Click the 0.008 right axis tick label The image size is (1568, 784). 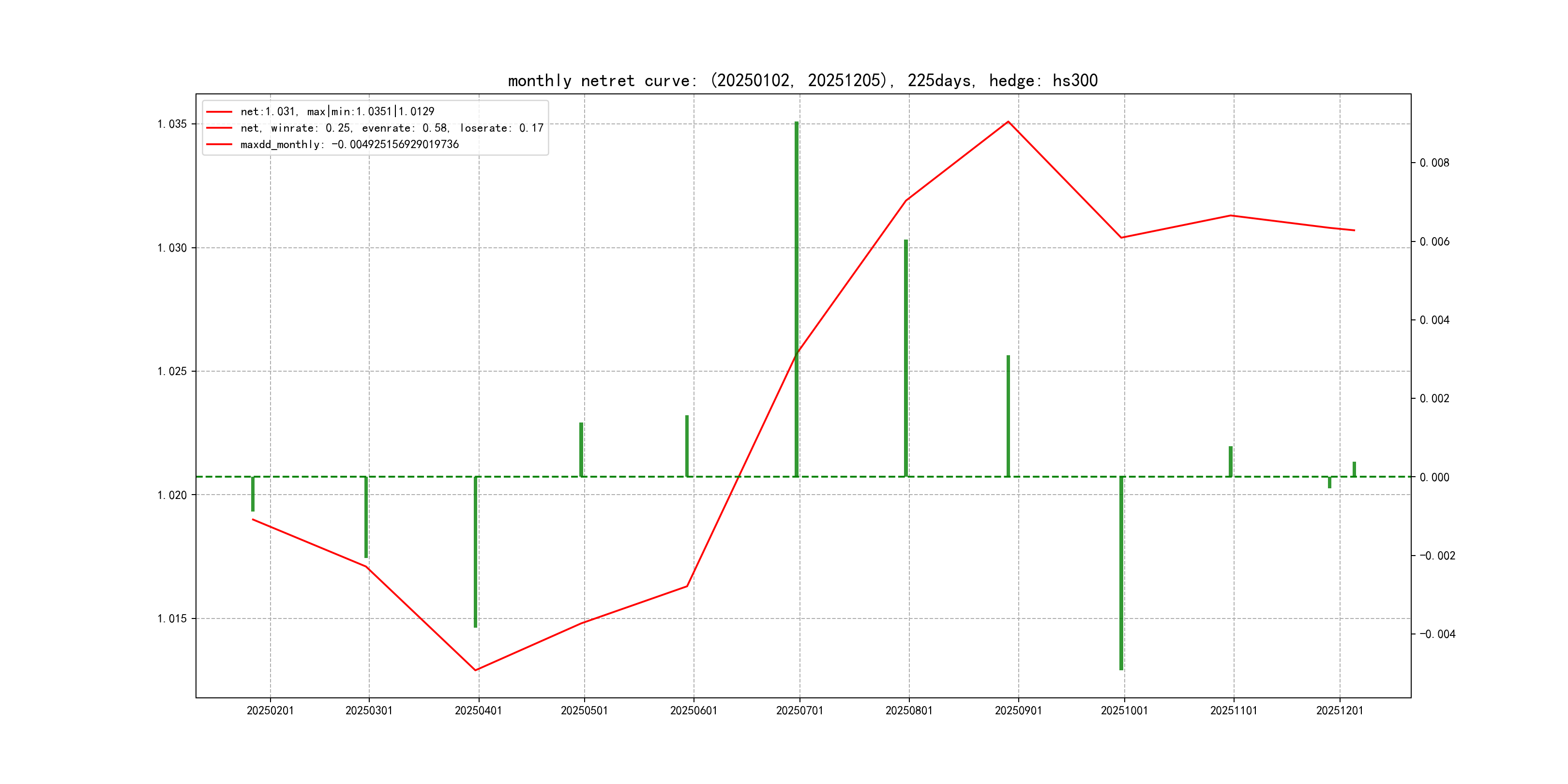(1434, 163)
